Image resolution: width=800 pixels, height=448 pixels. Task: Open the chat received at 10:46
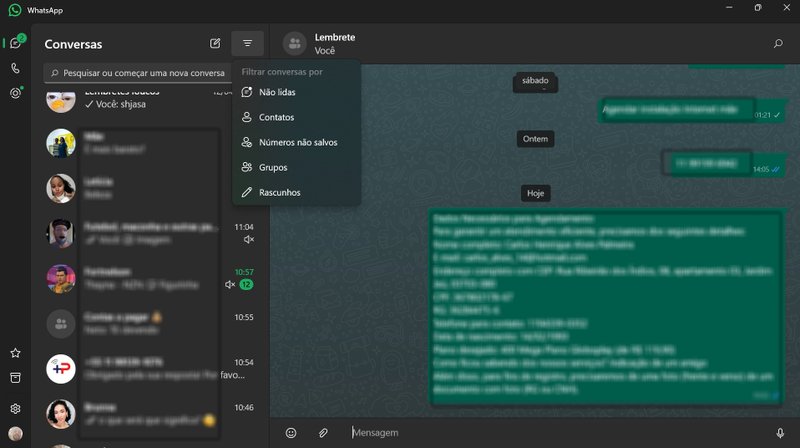pos(151,413)
